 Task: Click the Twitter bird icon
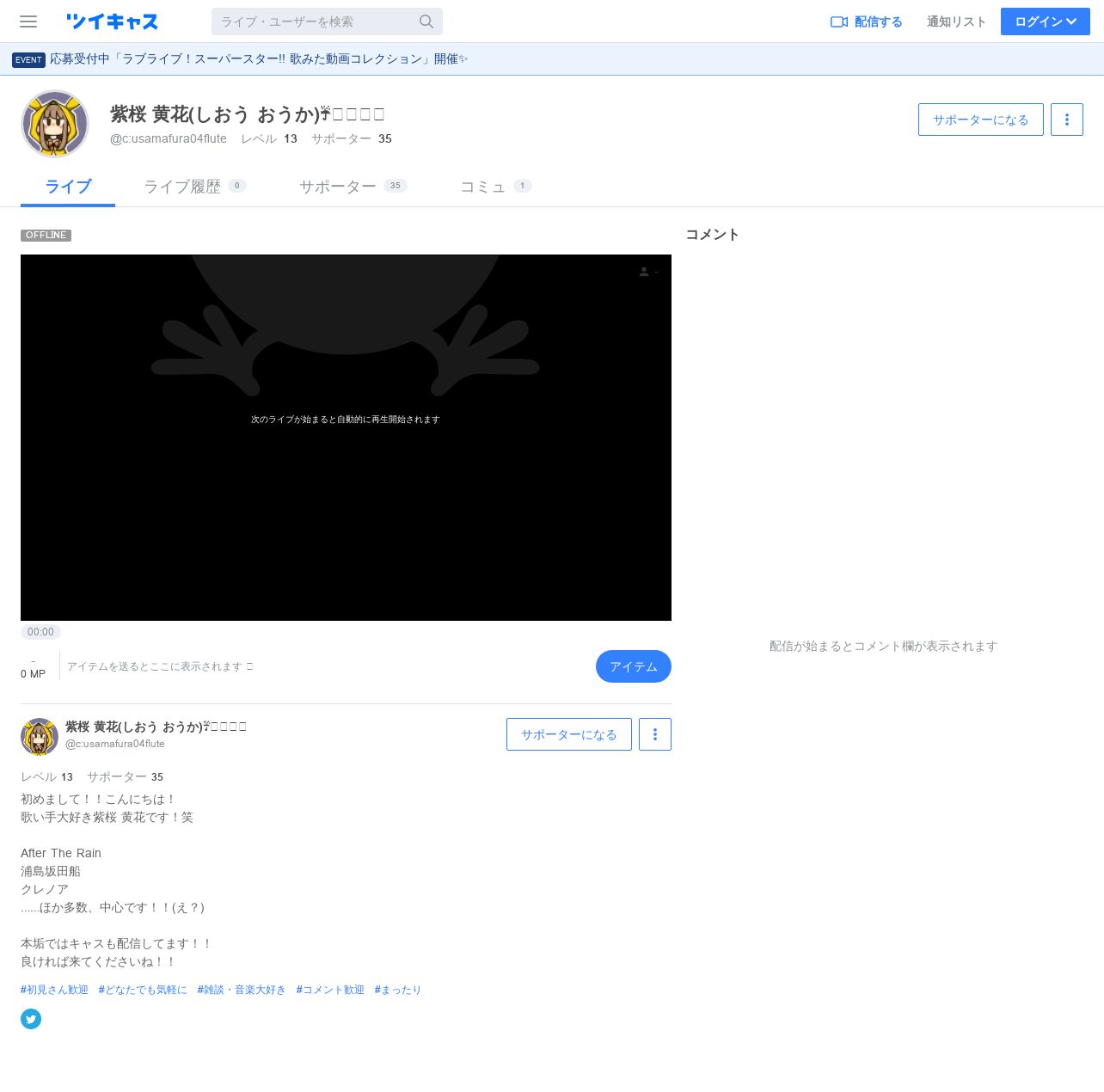(x=31, y=1019)
